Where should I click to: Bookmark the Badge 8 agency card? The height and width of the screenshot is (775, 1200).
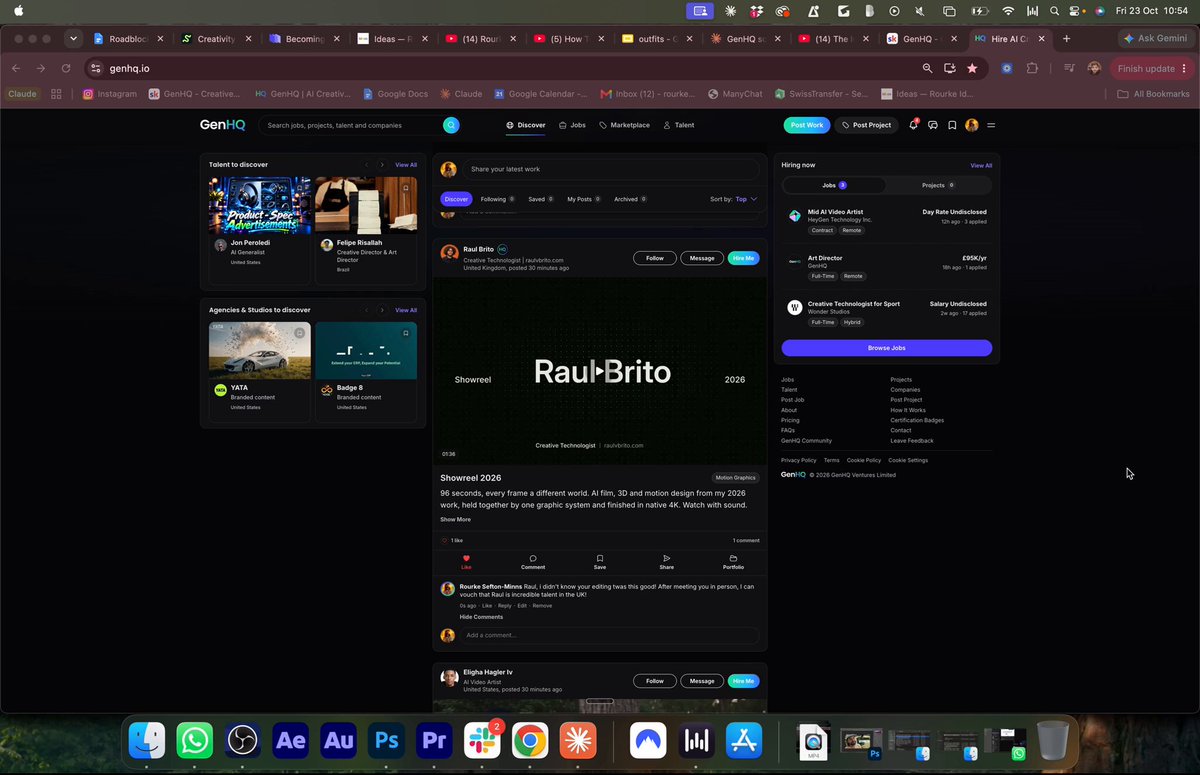[406, 333]
